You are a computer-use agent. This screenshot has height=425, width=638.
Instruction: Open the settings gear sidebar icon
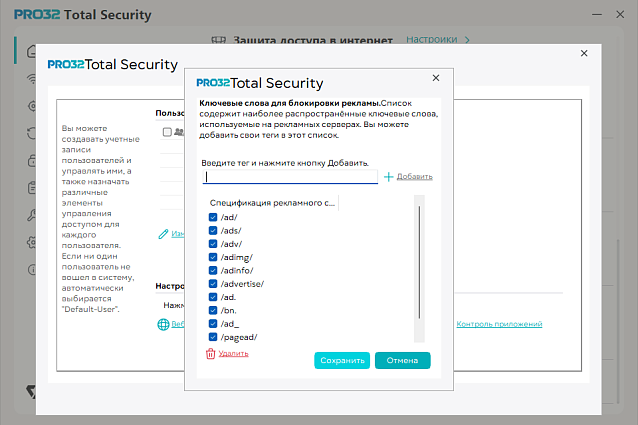tap(32, 242)
